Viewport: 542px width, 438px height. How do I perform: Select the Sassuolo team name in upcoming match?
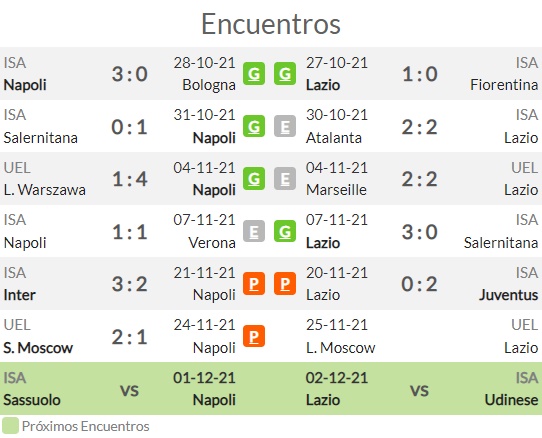(32, 400)
